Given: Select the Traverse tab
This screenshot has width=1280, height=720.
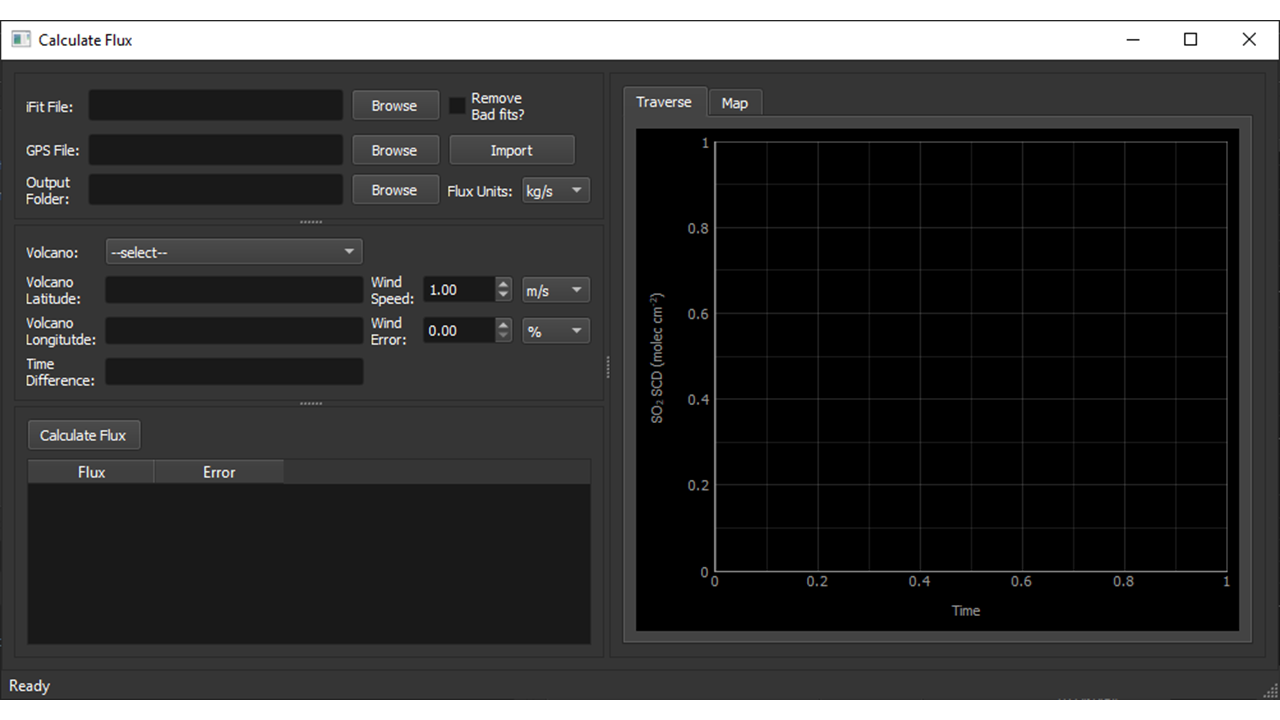Looking at the screenshot, I should pyautogui.click(x=664, y=102).
